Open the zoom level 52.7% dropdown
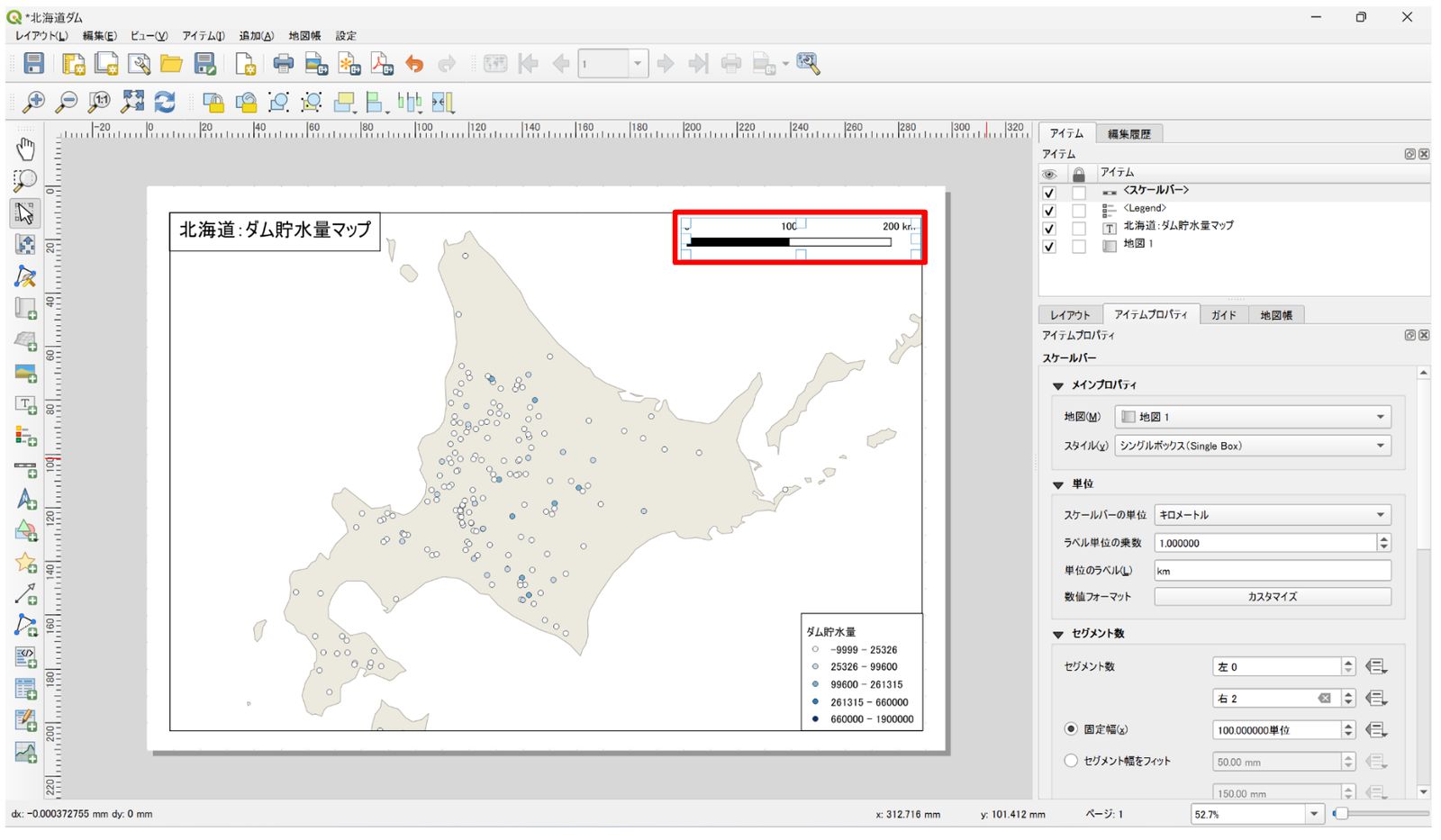 1314,814
